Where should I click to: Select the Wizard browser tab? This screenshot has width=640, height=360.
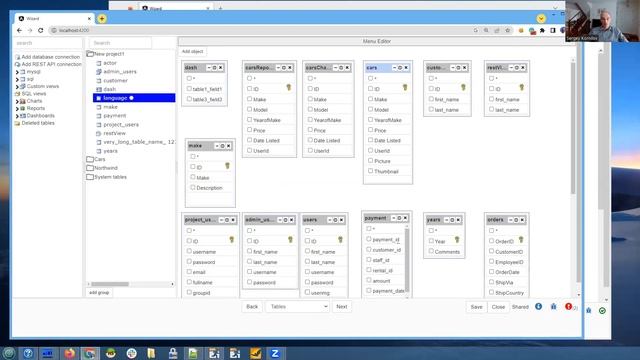(x=54, y=19)
